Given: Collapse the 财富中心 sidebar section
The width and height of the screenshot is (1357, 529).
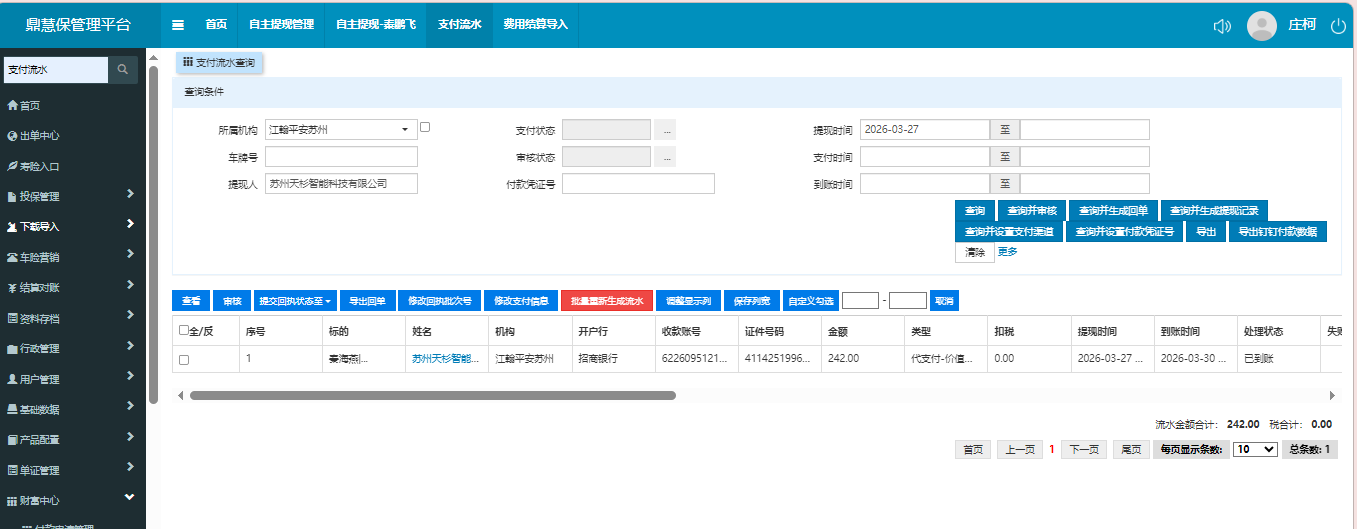Looking at the screenshot, I should pyautogui.click(x=129, y=498).
